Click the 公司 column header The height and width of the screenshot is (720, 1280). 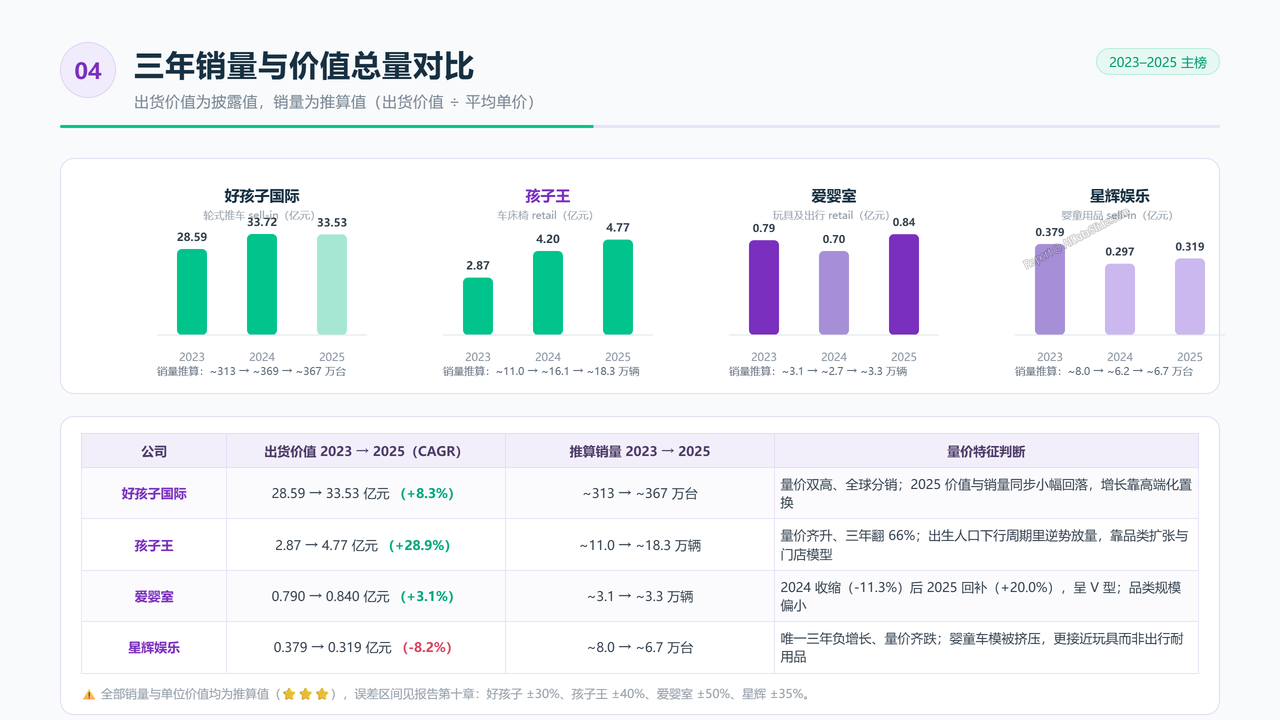point(154,451)
